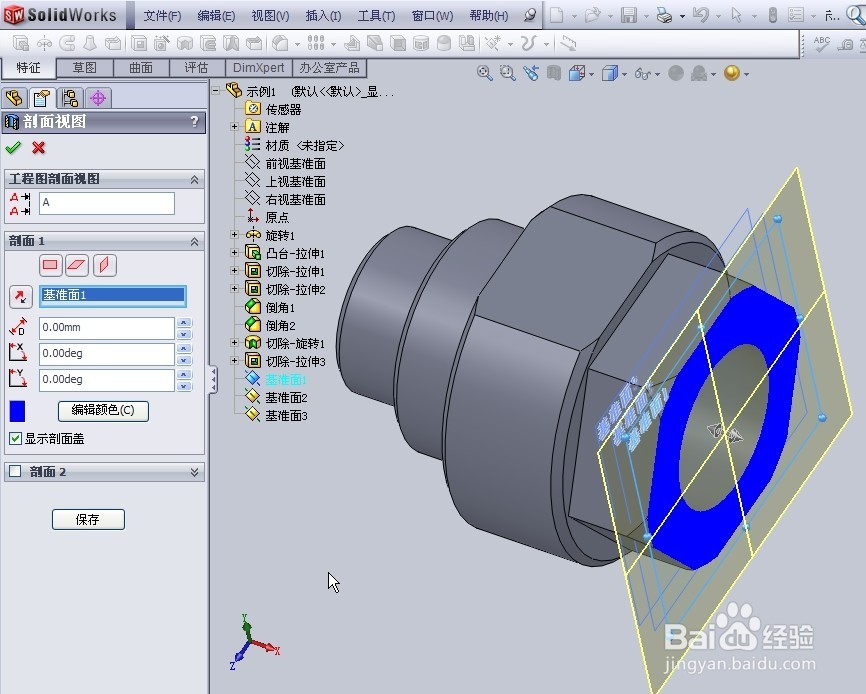Click the Edit Appearance sphere icon
This screenshot has width=866, height=694.
click(x=676, y=73)
